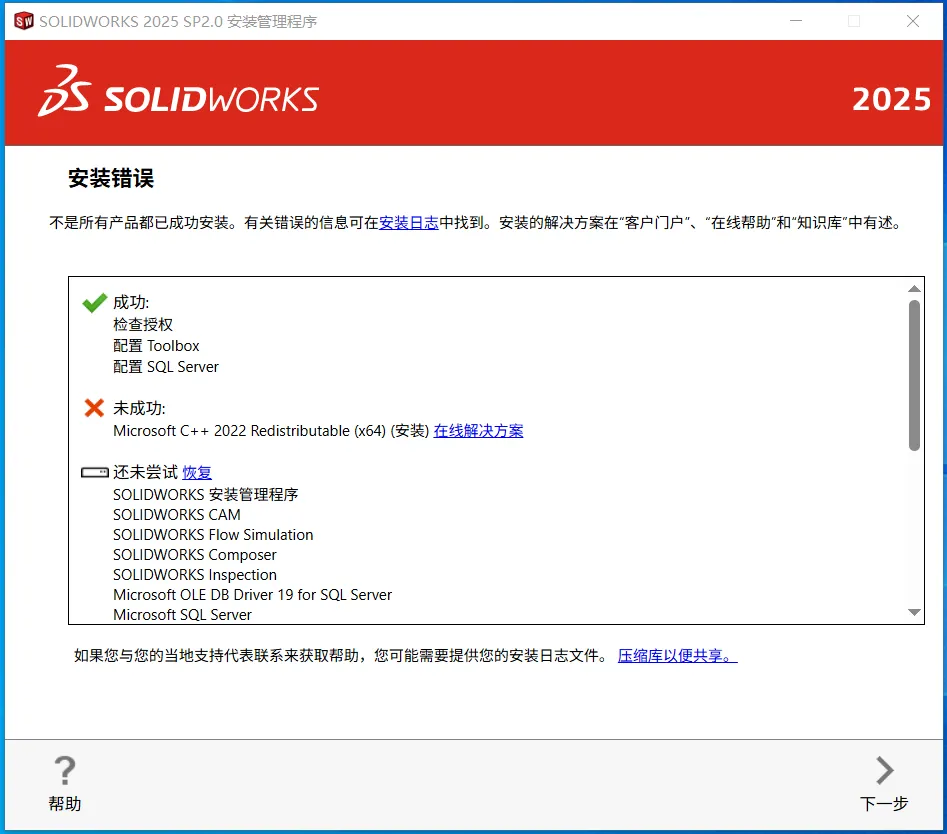
Task: Select SOLIDWORKS Composer list entry
Action: [x=195, y=554]
